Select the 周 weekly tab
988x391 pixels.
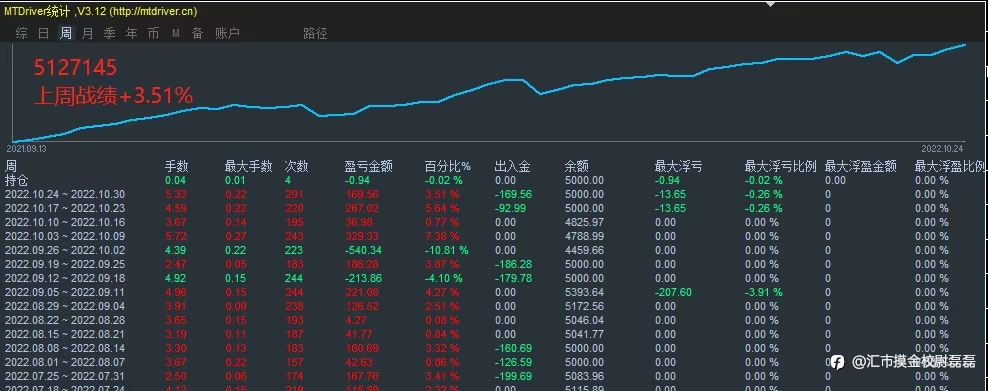click(66, 33)
